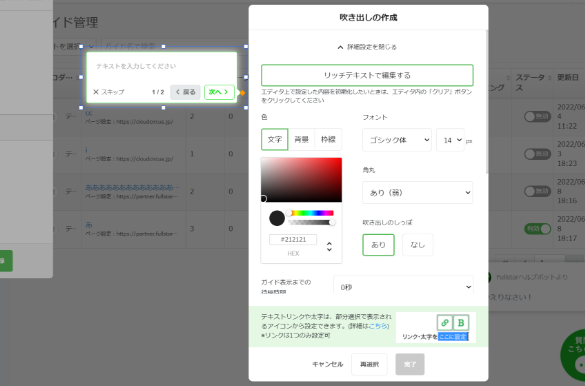Click highlighted ここに設定 sample text

click(x=453, y=337)
